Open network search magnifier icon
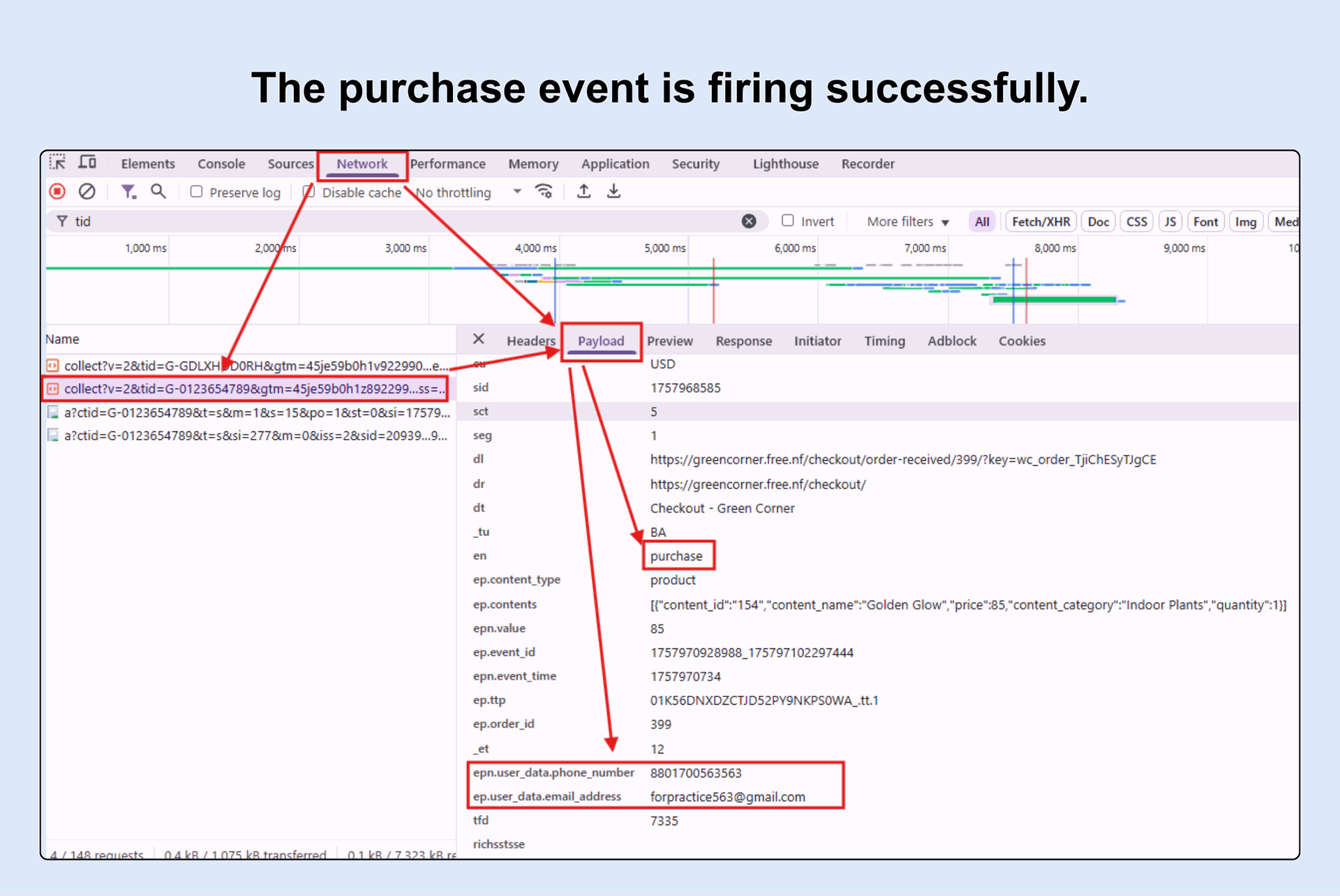Image resolution: width=1340 pixels, height=896 pixels. coord(158,191)
